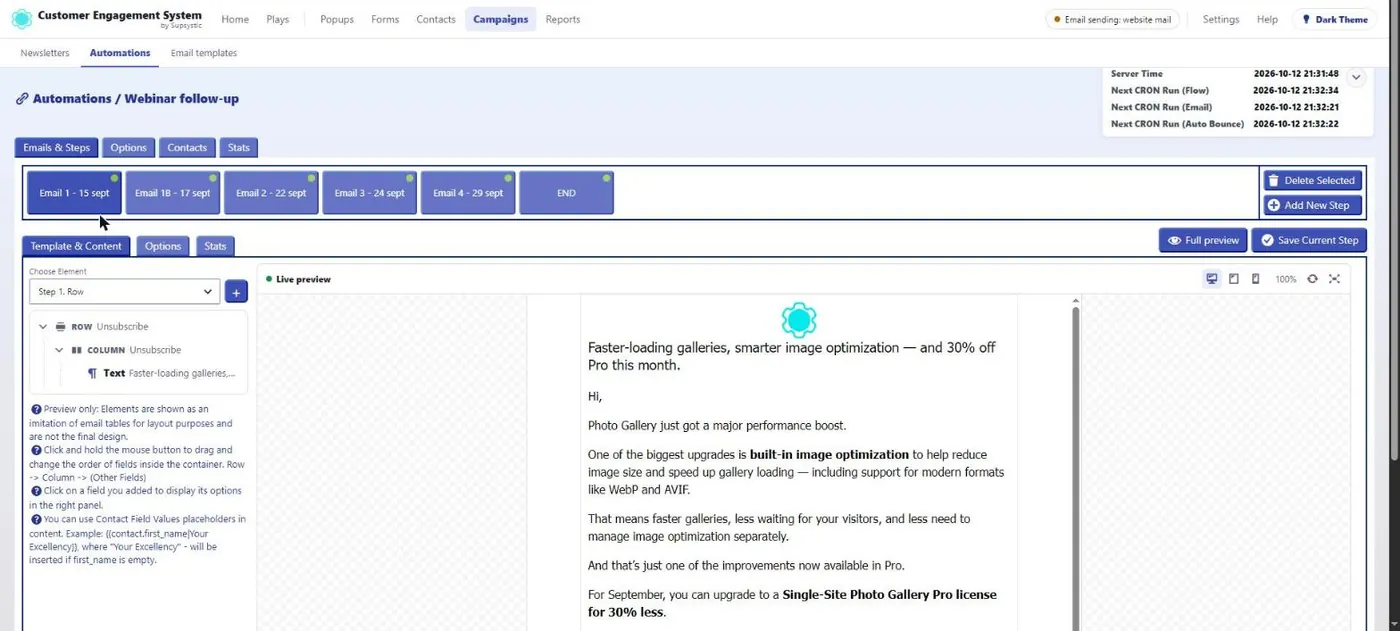Click the Dark Theme bulb icon
The height and width of the screenshot is (631, 1400).
(x=1306, y=19)
